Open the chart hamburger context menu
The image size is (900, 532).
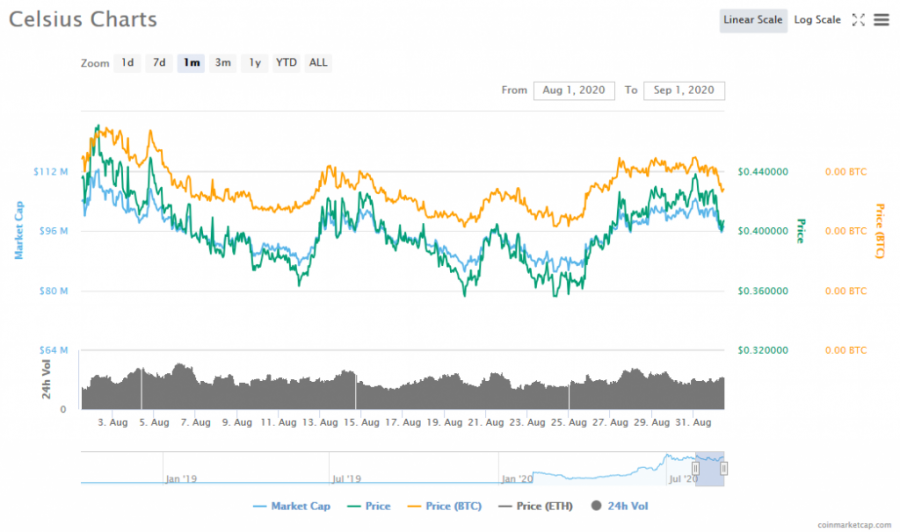(881, 20)
